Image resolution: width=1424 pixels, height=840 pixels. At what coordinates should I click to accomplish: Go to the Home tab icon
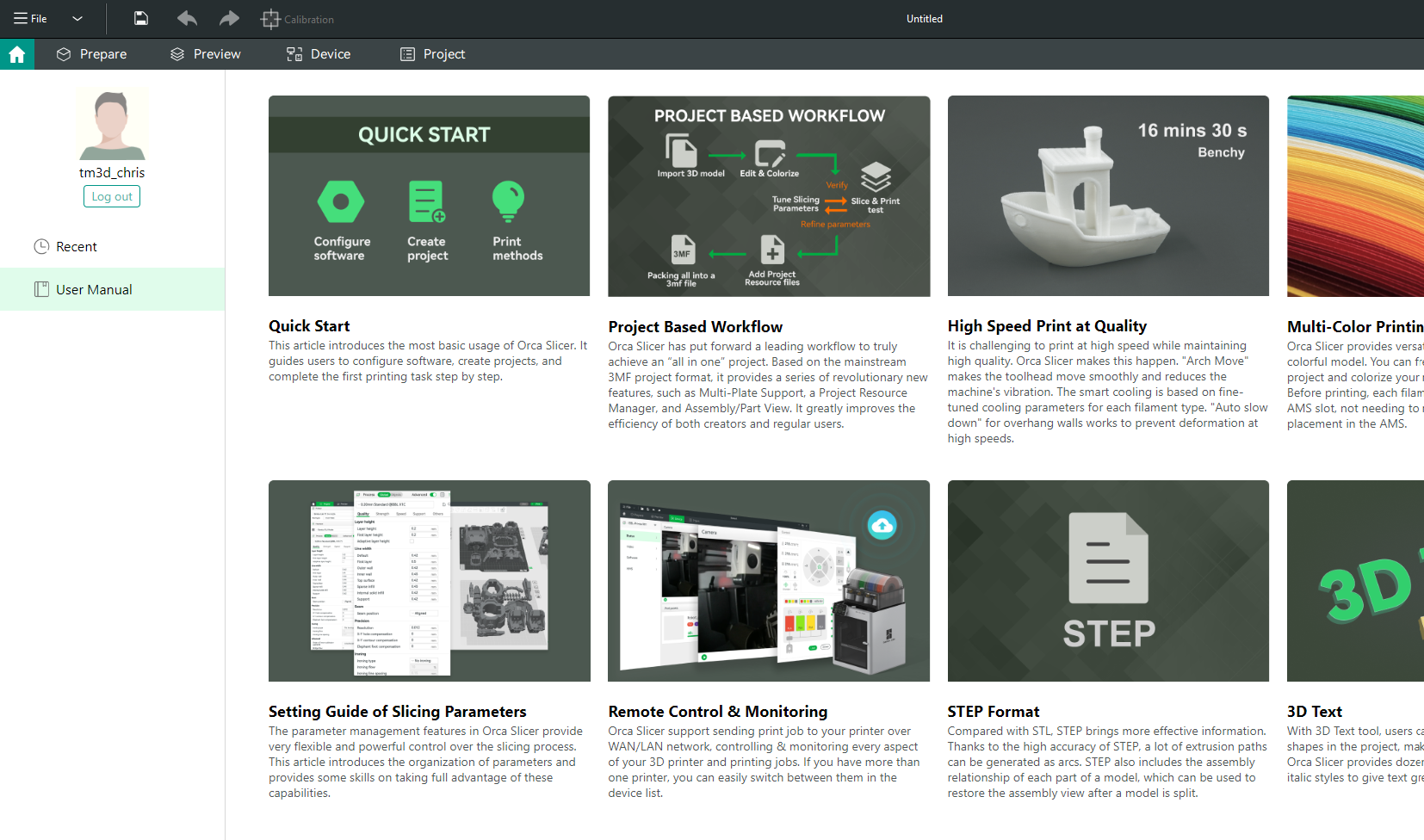point(17,54)
